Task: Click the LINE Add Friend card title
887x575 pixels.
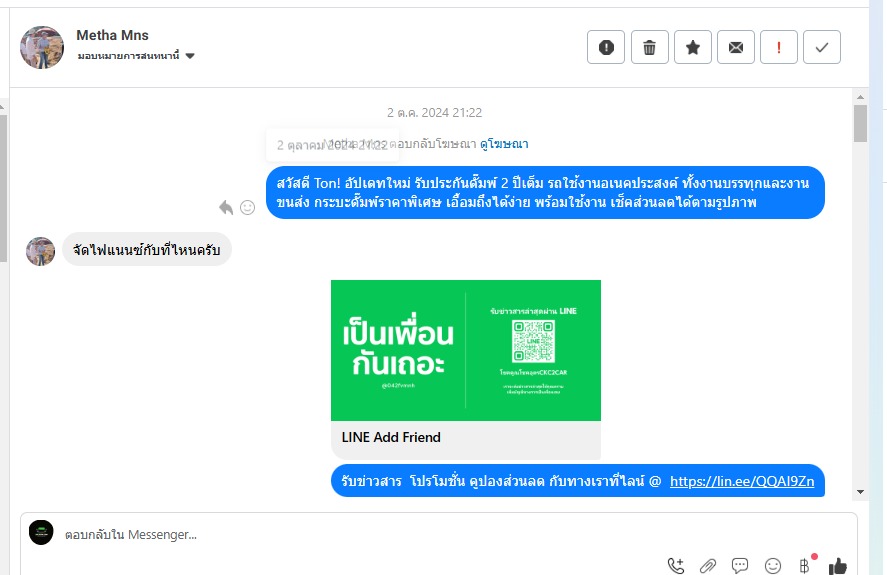Action: (x=391, y=437)
